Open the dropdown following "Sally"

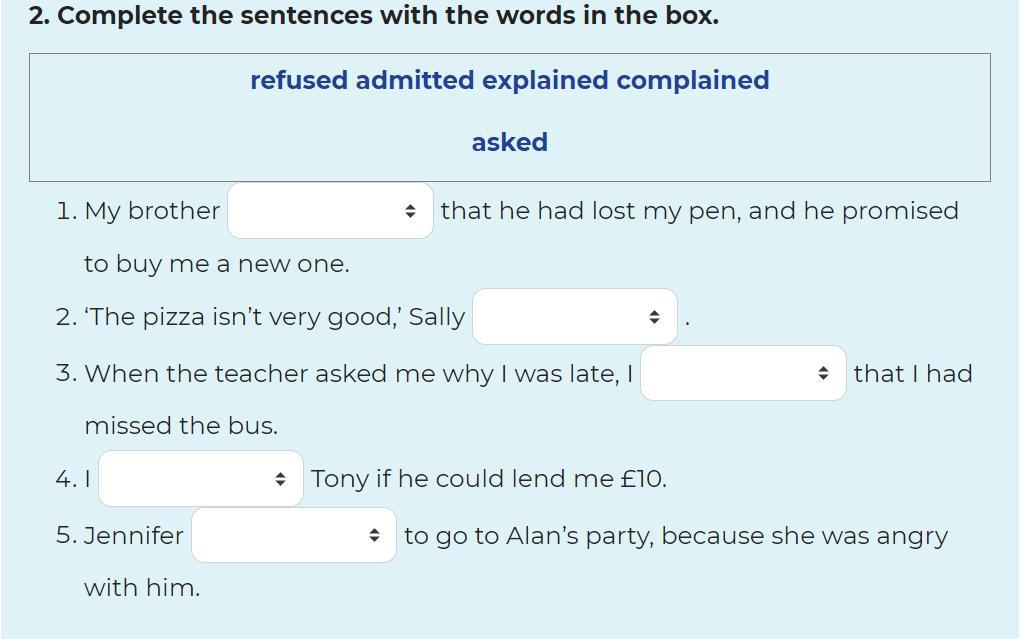[x=575, y=317]
